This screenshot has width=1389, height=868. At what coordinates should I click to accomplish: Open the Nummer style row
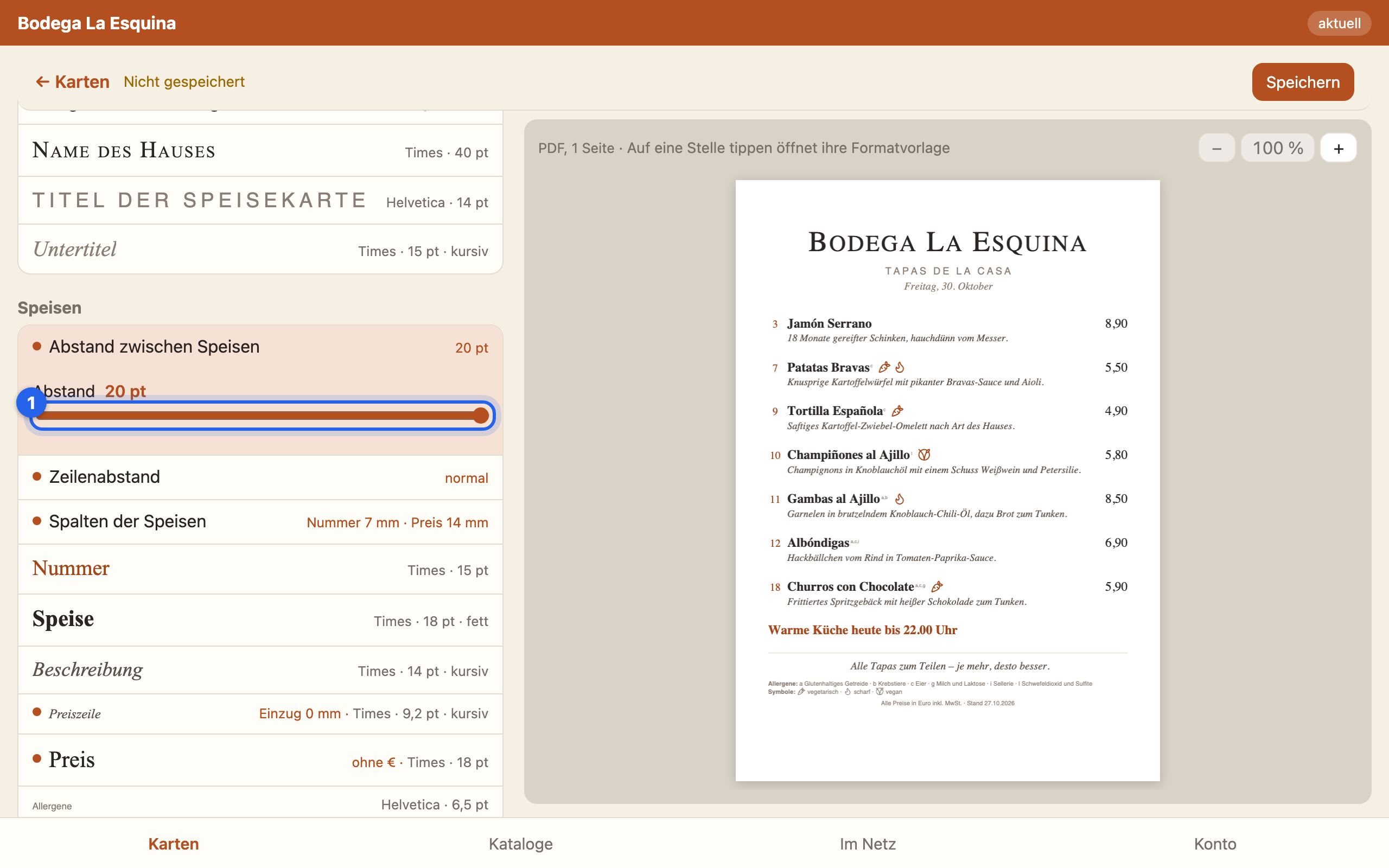pos(260,569)
